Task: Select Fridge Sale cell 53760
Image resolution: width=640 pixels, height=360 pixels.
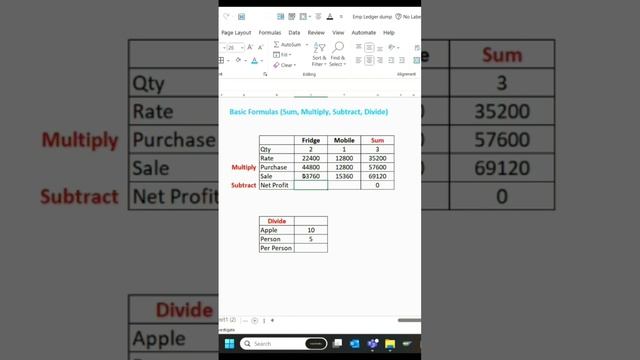Action: 311,176
